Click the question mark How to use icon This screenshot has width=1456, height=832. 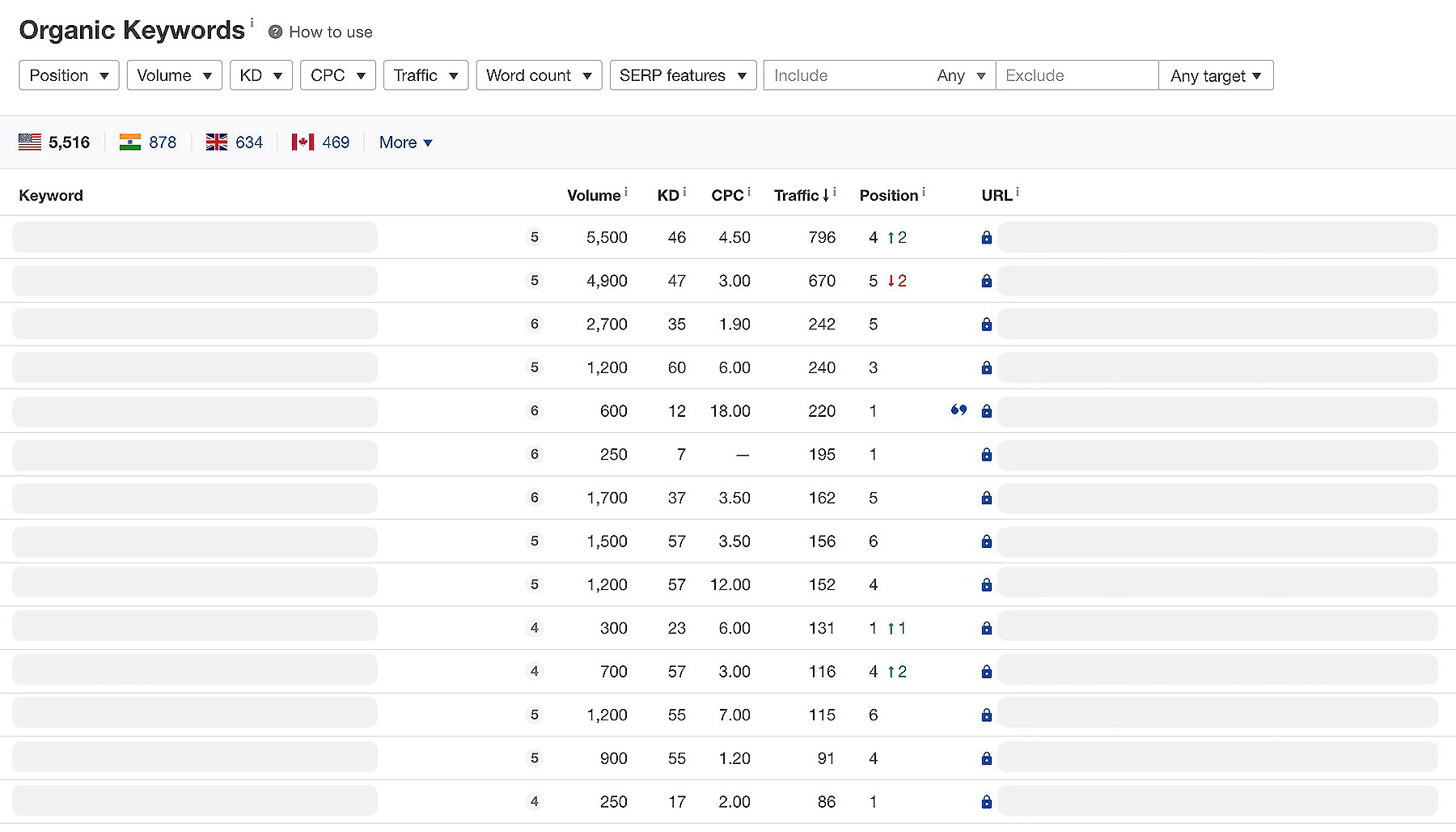point(275,32)
